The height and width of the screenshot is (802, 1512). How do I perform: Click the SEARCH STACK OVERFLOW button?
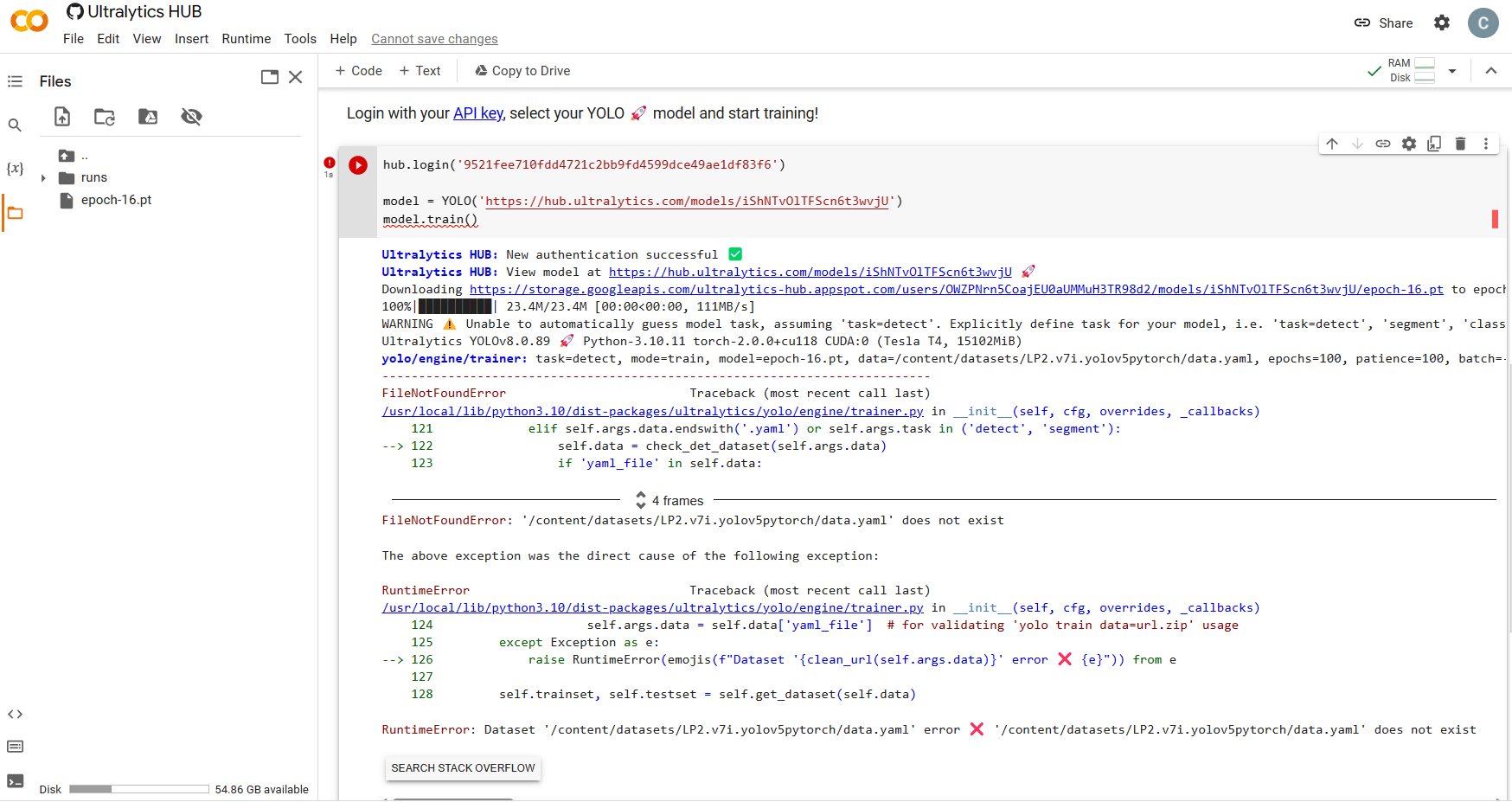[x=462, y=768]
